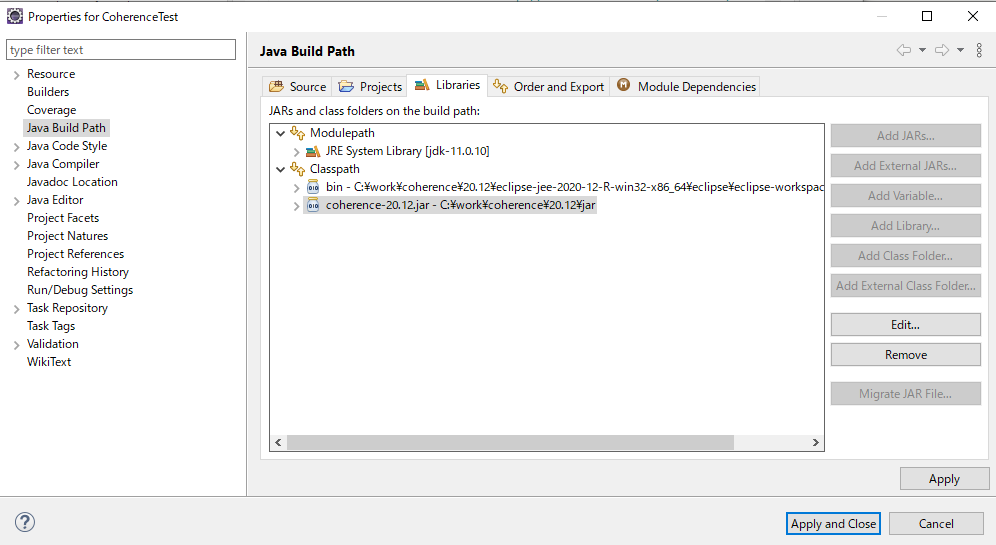Viewport: 996px width, 545px height.
Task: Select Javadoc Location item
Action: (x=72, y=182)
